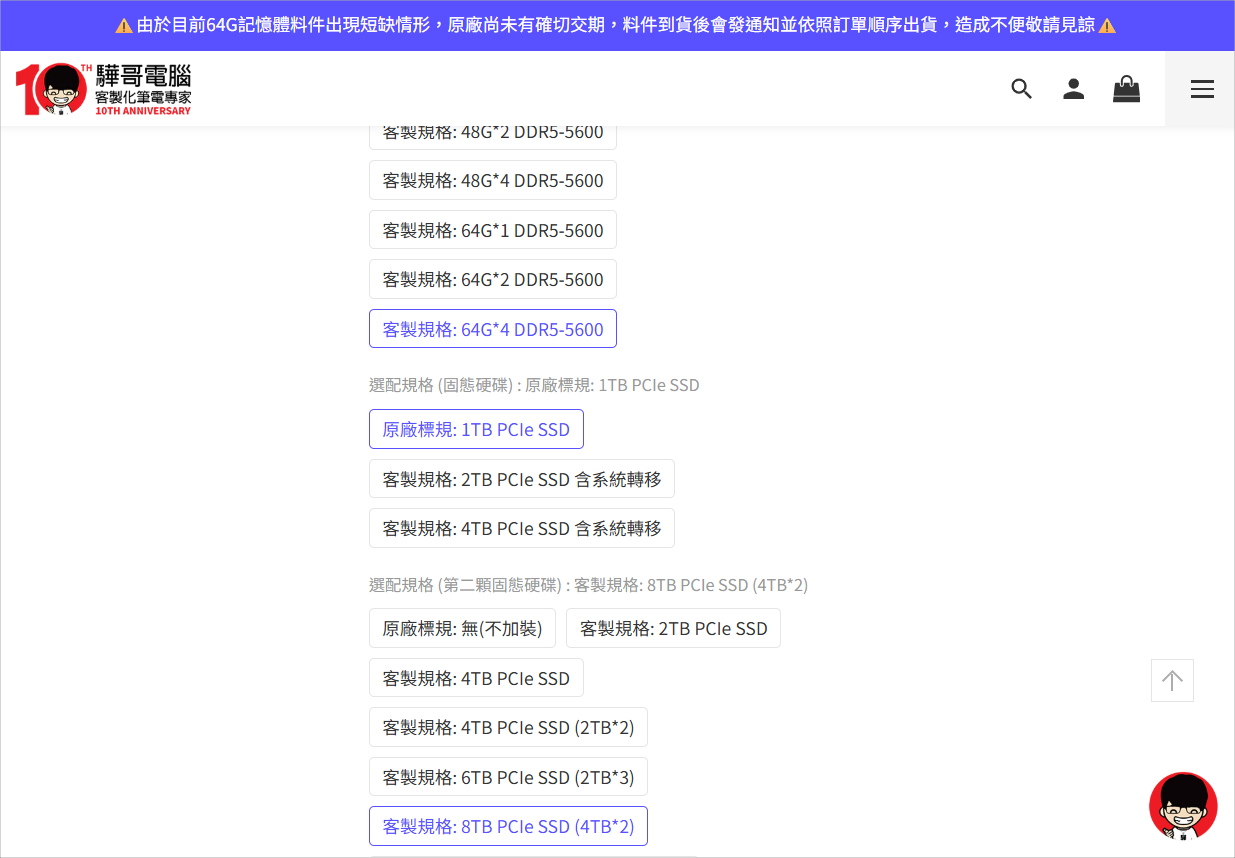The image size is (1235, 858).
Task: Pick 4TB PCIe SSD (2TB*2) option
Action: [508, 727]
